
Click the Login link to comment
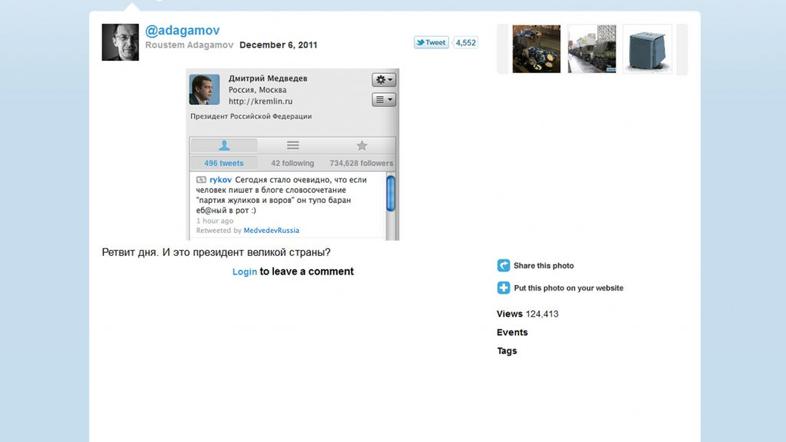pos(244,272)
